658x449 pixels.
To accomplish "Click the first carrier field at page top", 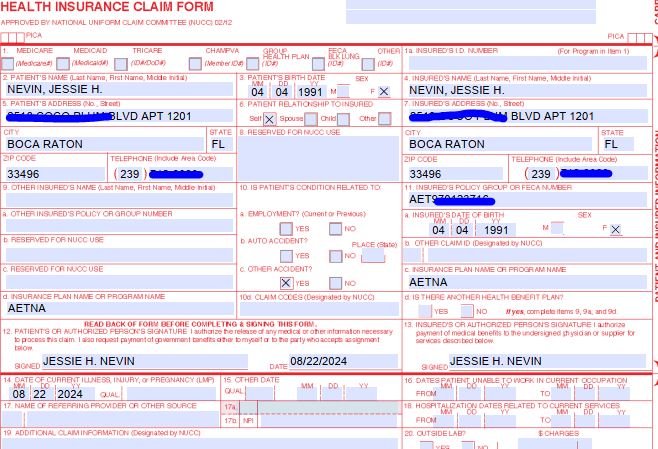I will coord(471,4).
